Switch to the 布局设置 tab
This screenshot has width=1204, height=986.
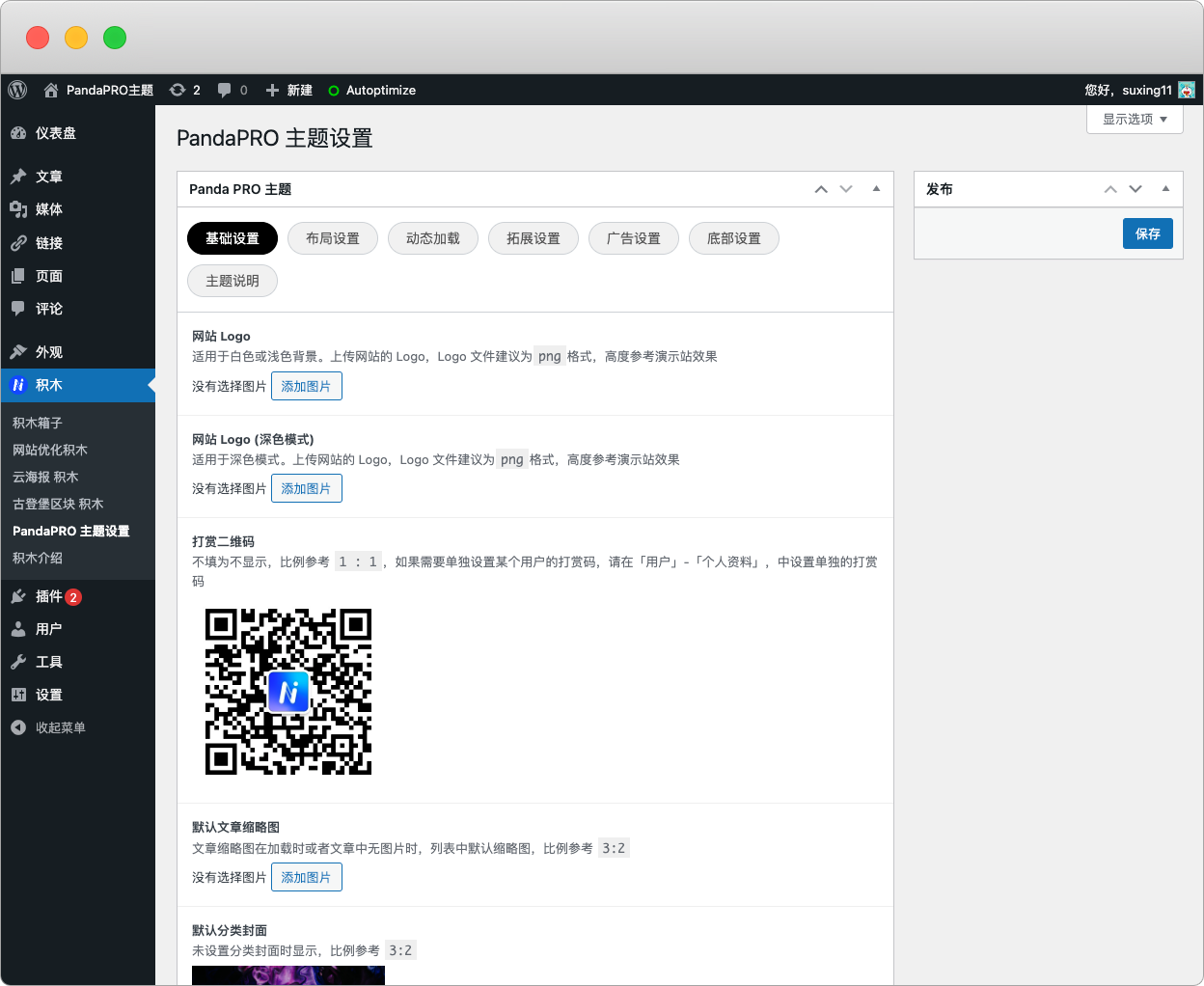point(333,238)
